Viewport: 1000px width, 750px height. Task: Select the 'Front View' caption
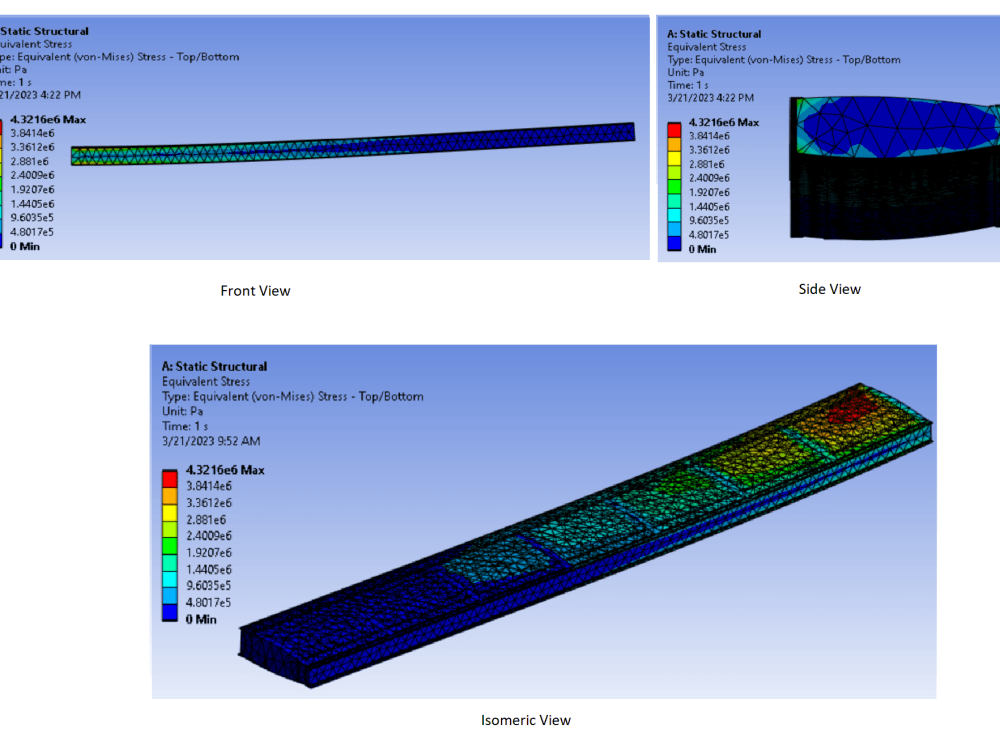[255, 291]
